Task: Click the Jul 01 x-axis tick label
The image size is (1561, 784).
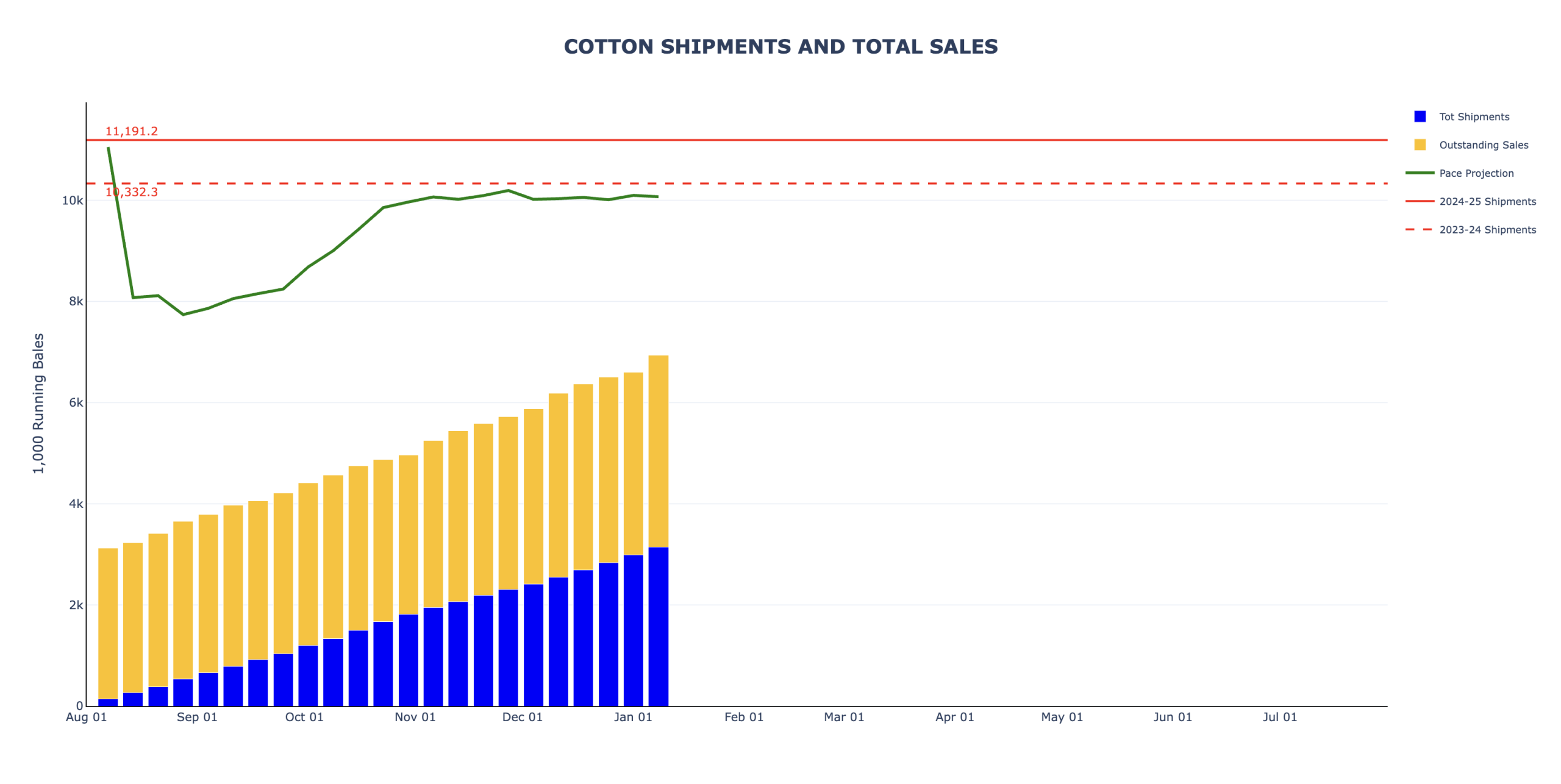Action: click(1279, 717)
